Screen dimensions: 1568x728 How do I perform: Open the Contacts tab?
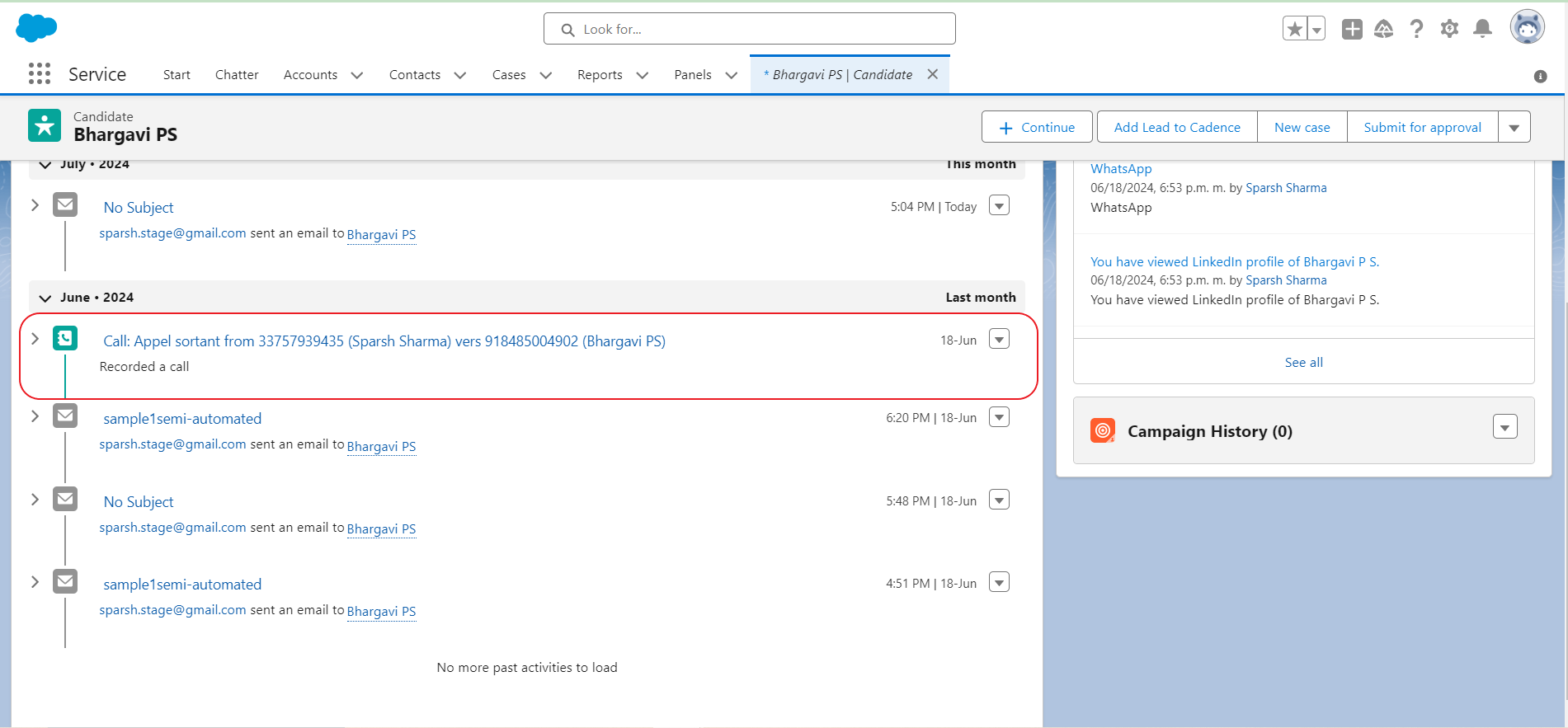tap(415, 75)
